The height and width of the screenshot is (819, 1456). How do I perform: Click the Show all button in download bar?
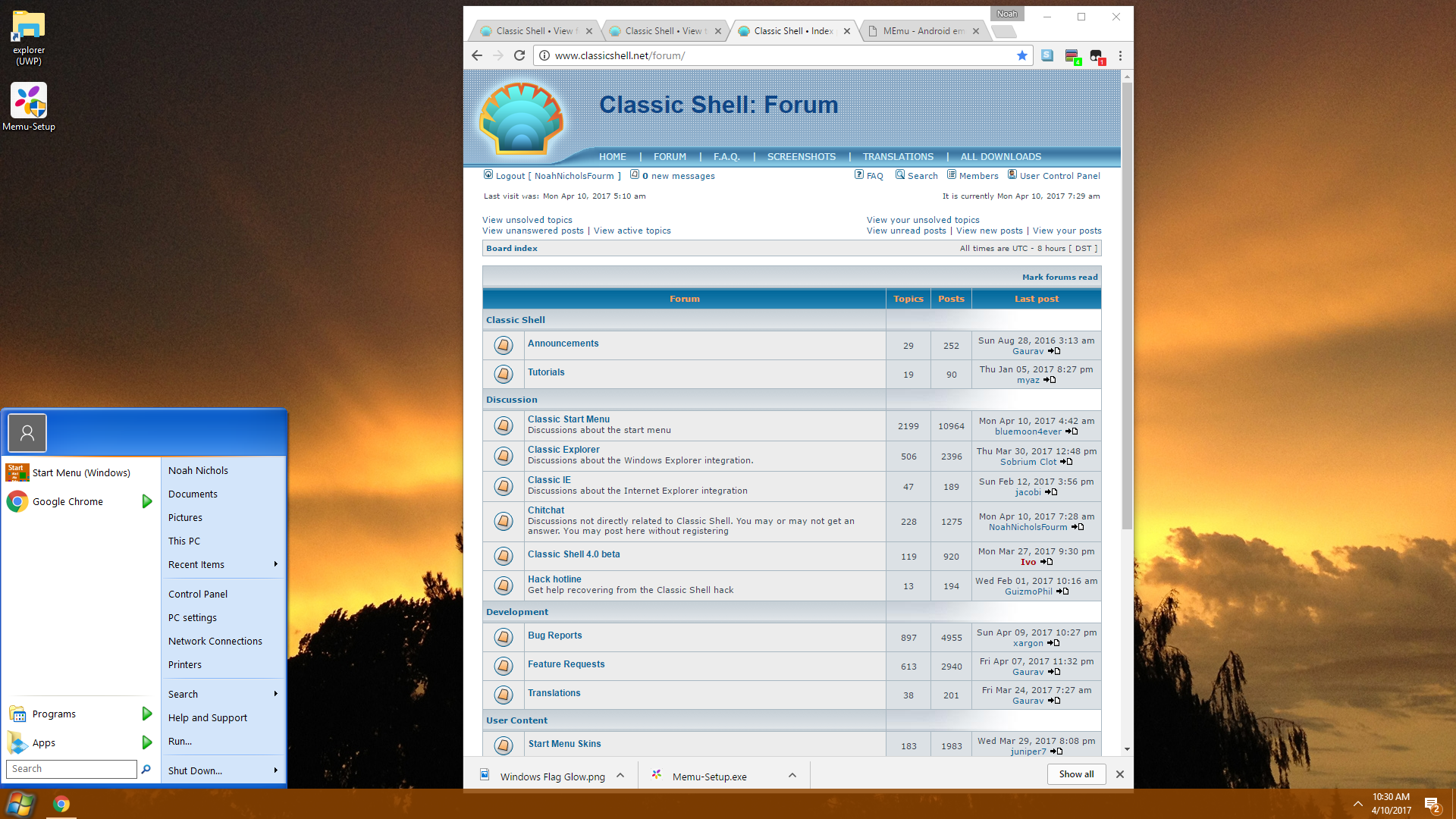click(1076, 773)
